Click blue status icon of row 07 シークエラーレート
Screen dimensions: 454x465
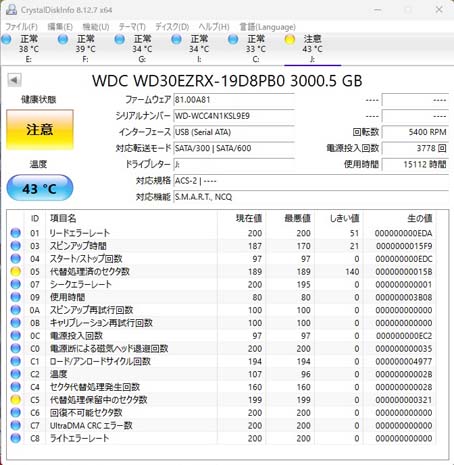[16, 284]
